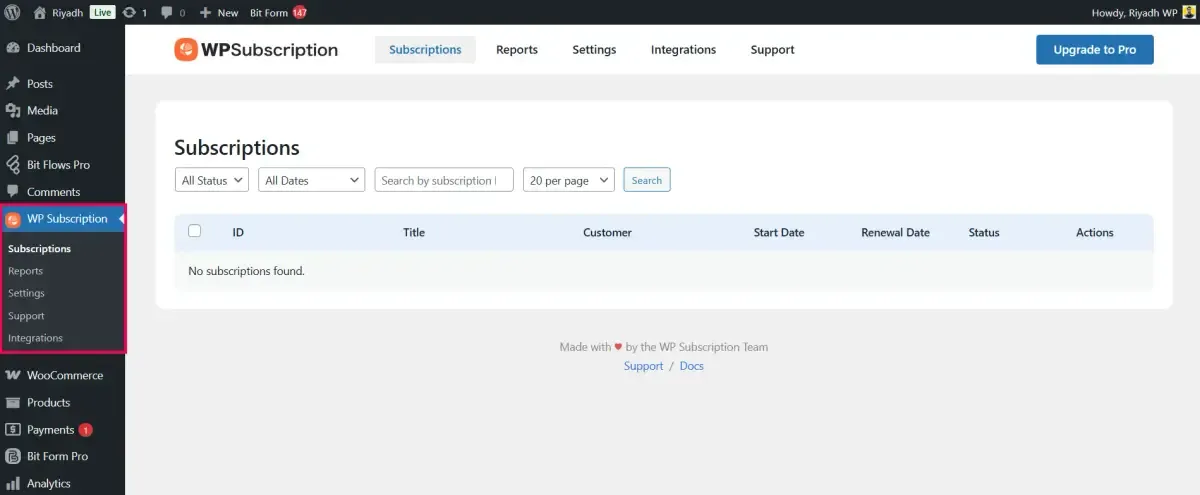The height and width of the screenshot is (495, 1200).
Task: Click the WordPress logo icon in admin bar
Action: 13,12
